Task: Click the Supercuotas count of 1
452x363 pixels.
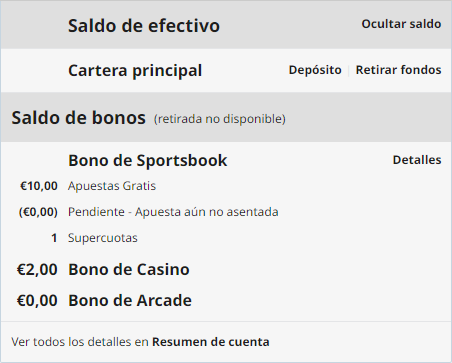Action: [54, 238]
